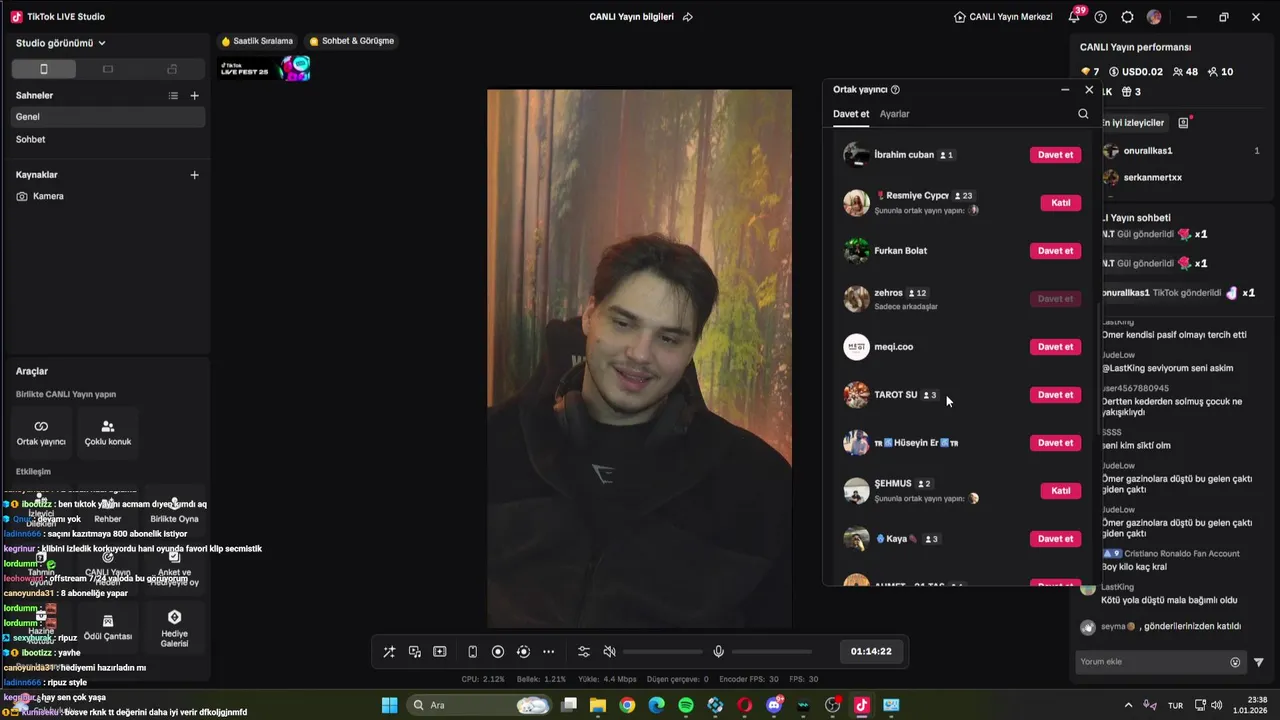Toggle the muted speaker icon
This screenshot has height=720, width=1280.
[609, 651]
